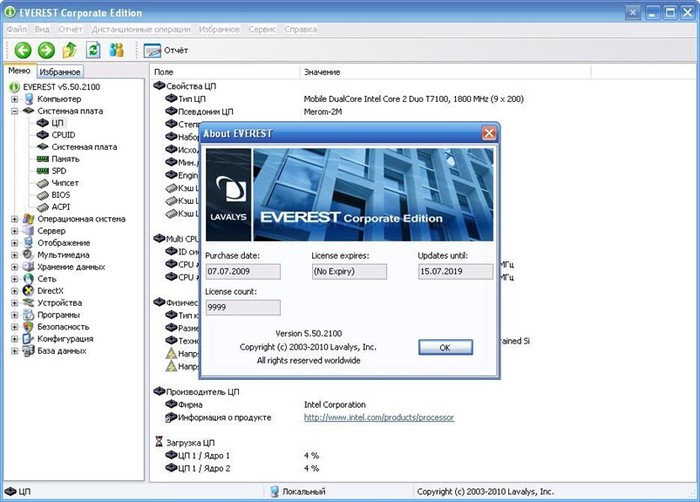Open the intel.com products processor link
This screenshot has width=700, height=502.
[x=379, y=418]
